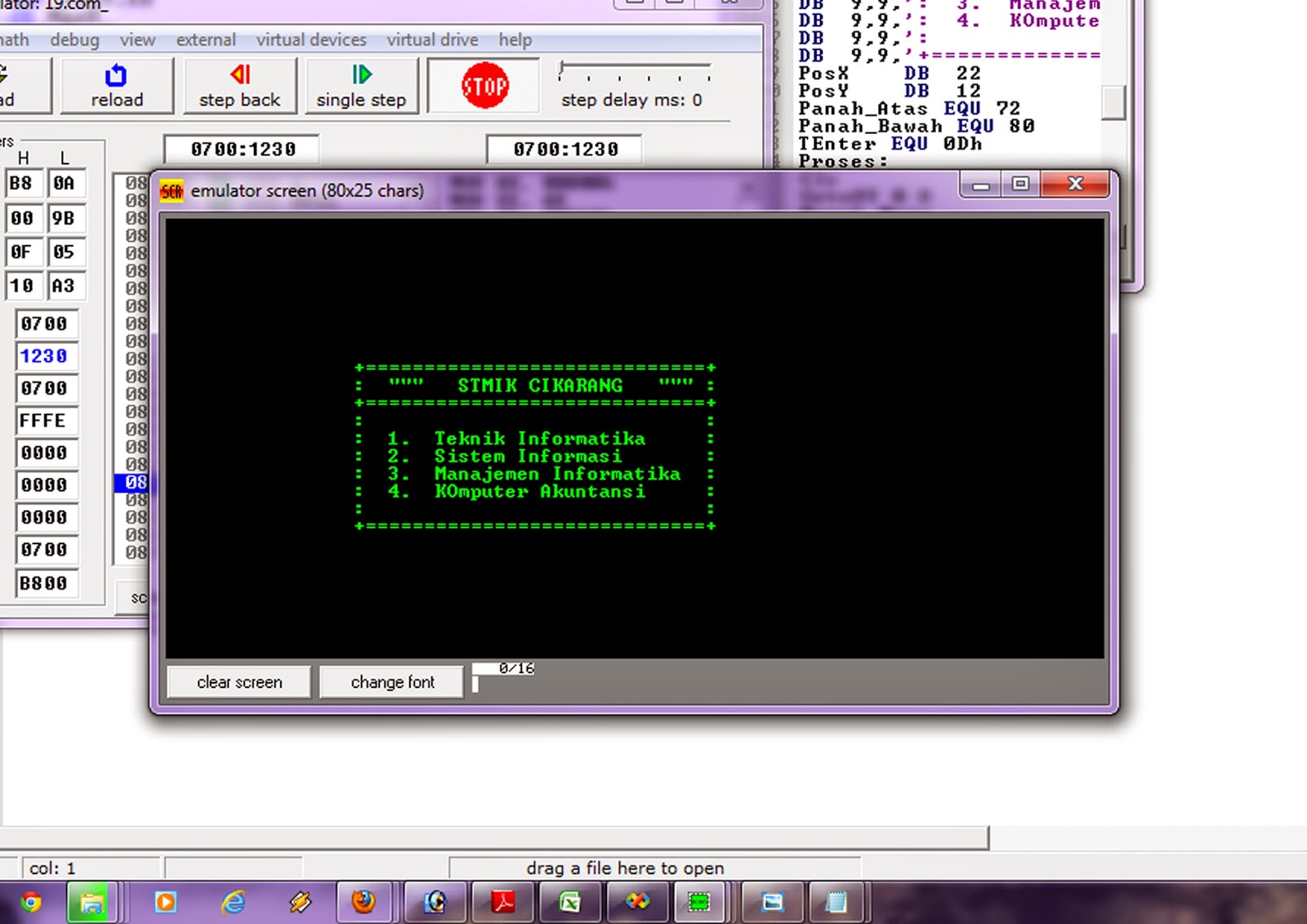Open Internet Explorer from the taskbar
This screenshot has width=1307, height=924.
pyautogui.click(x=234, y=902)
